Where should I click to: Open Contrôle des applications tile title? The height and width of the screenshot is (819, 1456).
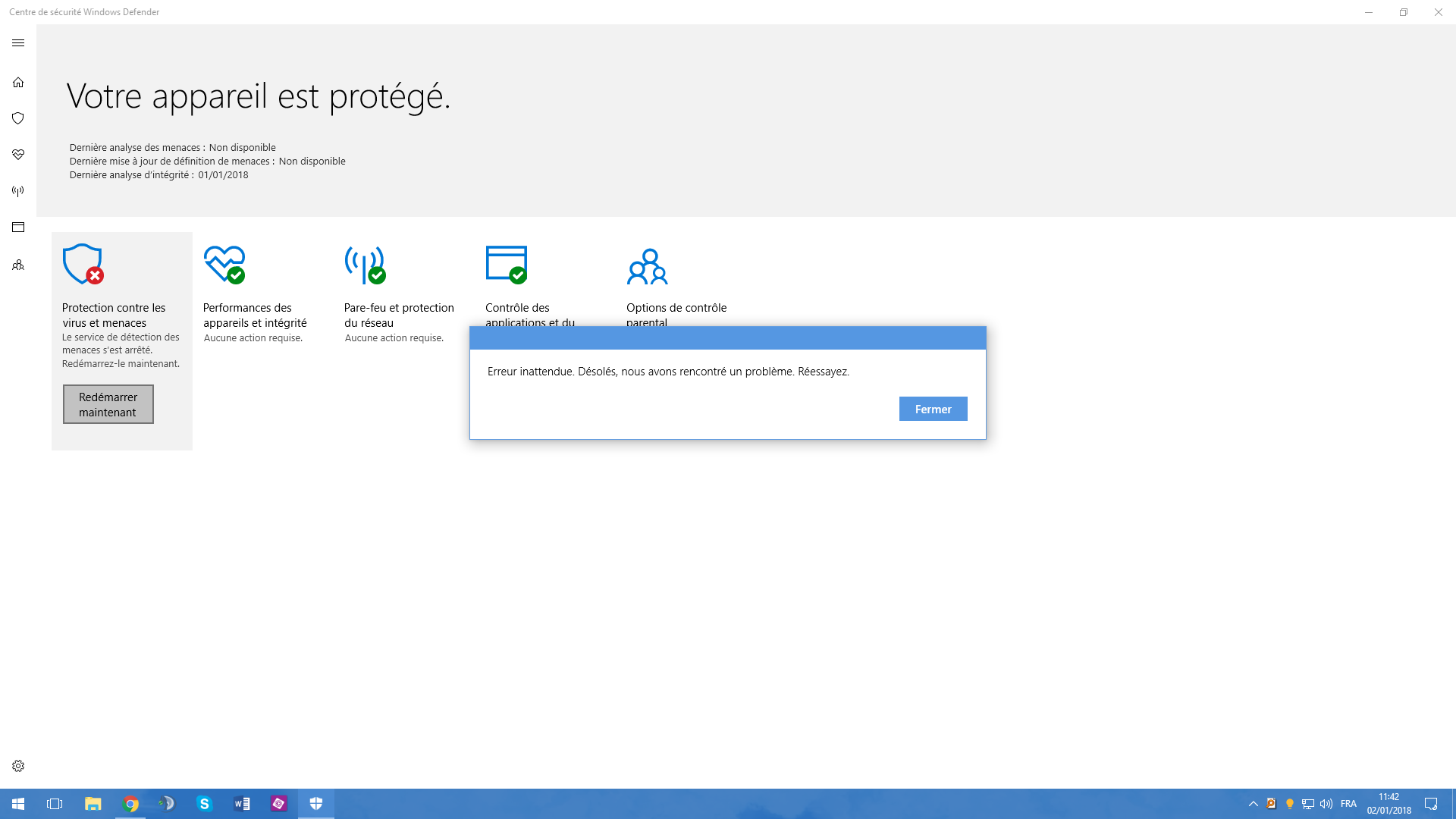(x=530, y=314)
